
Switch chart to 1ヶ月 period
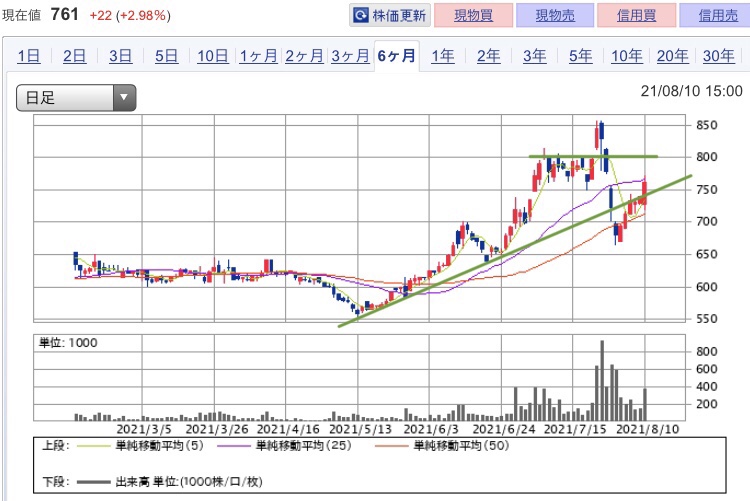click(258, 56)
